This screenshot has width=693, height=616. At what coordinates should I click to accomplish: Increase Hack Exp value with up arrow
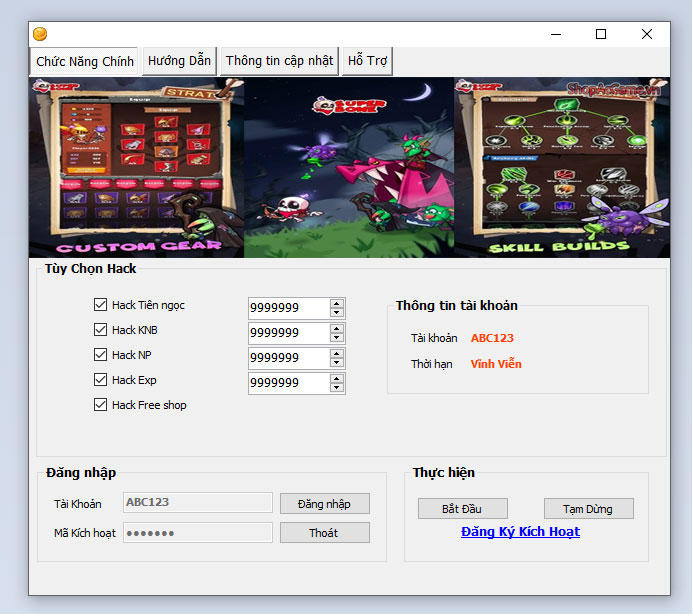(x=337, y=379)
